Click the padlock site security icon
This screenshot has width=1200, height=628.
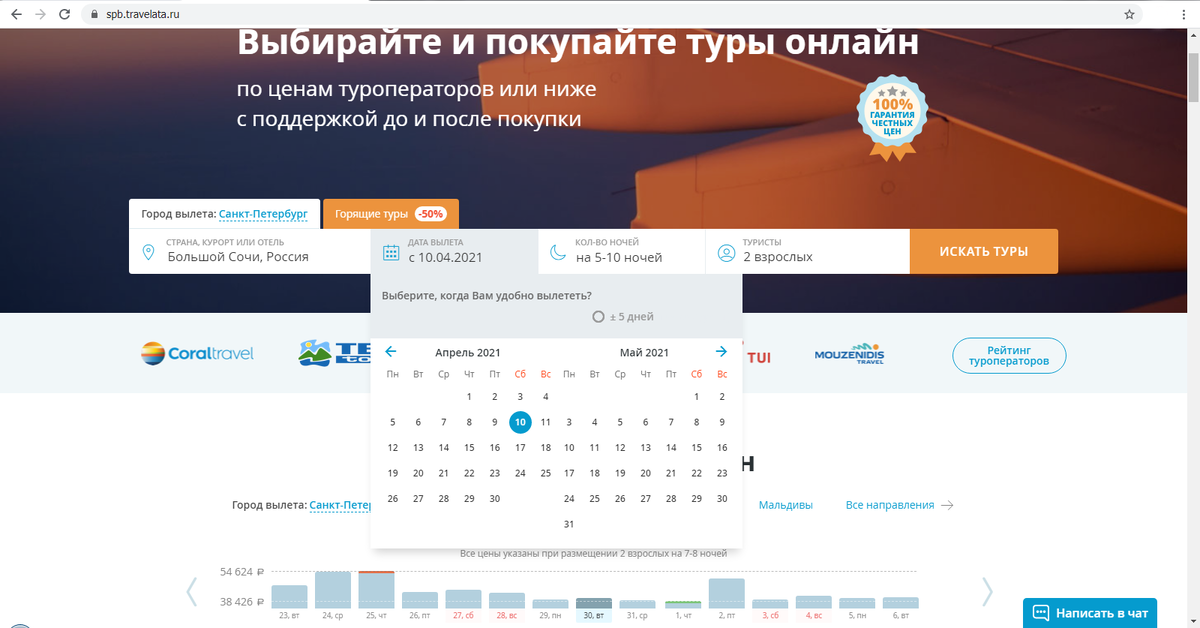pos(95,15)
